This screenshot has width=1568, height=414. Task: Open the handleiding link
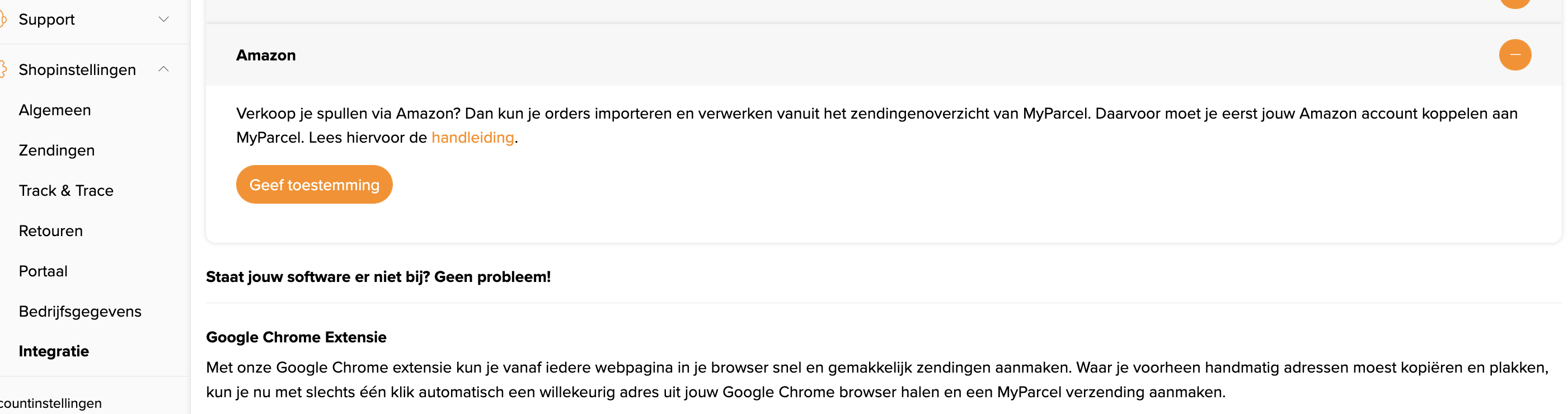pyautogui.click(x=472, y=138)
